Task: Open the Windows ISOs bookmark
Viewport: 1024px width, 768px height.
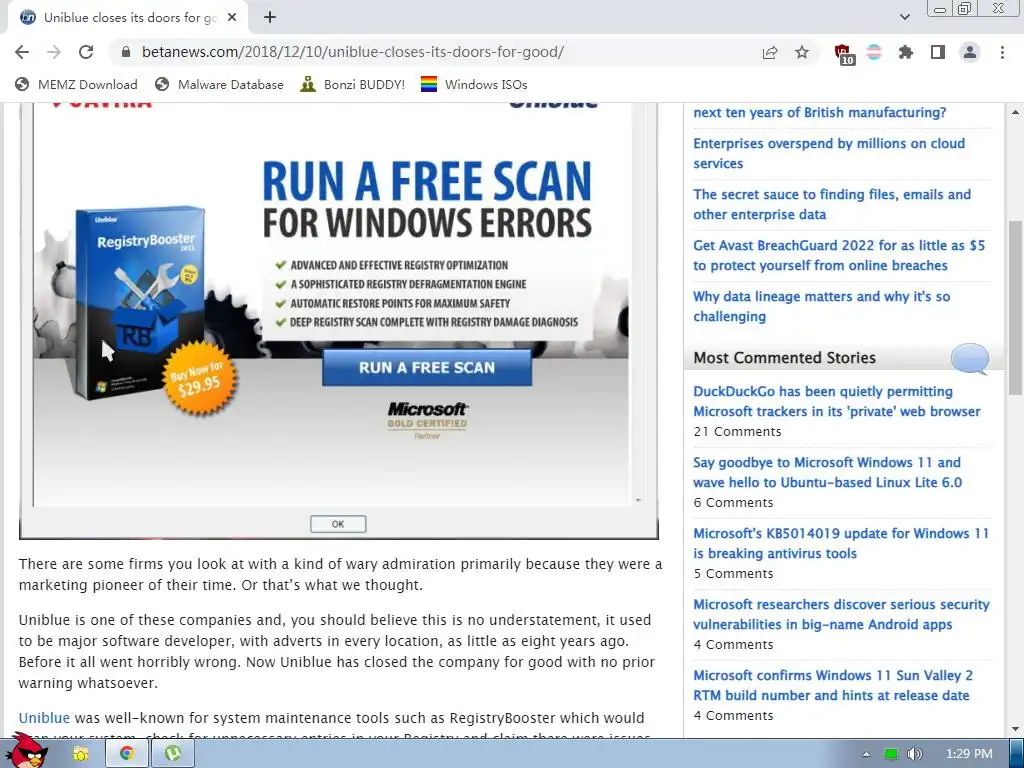Action: coord(474,84)
